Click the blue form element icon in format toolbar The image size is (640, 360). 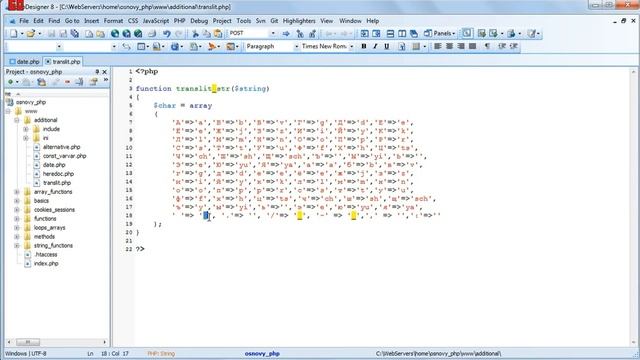click(x=175, y=47)
